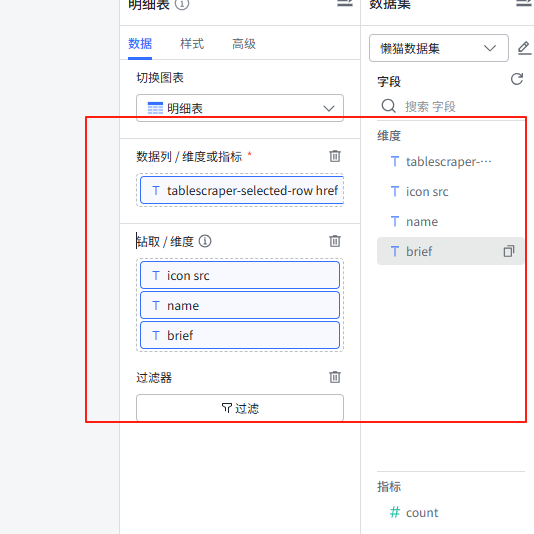Select the tablescraper-selected-row href data column
534x534 pixels.
242,190
